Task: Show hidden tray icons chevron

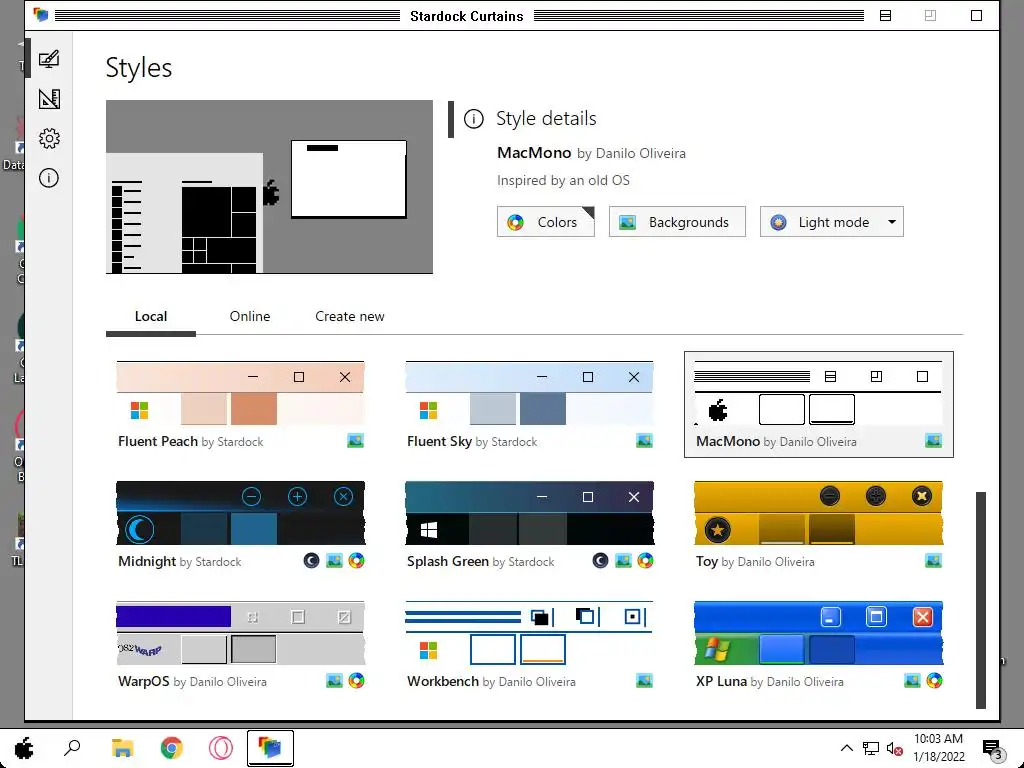Action: tap(846, 748)
